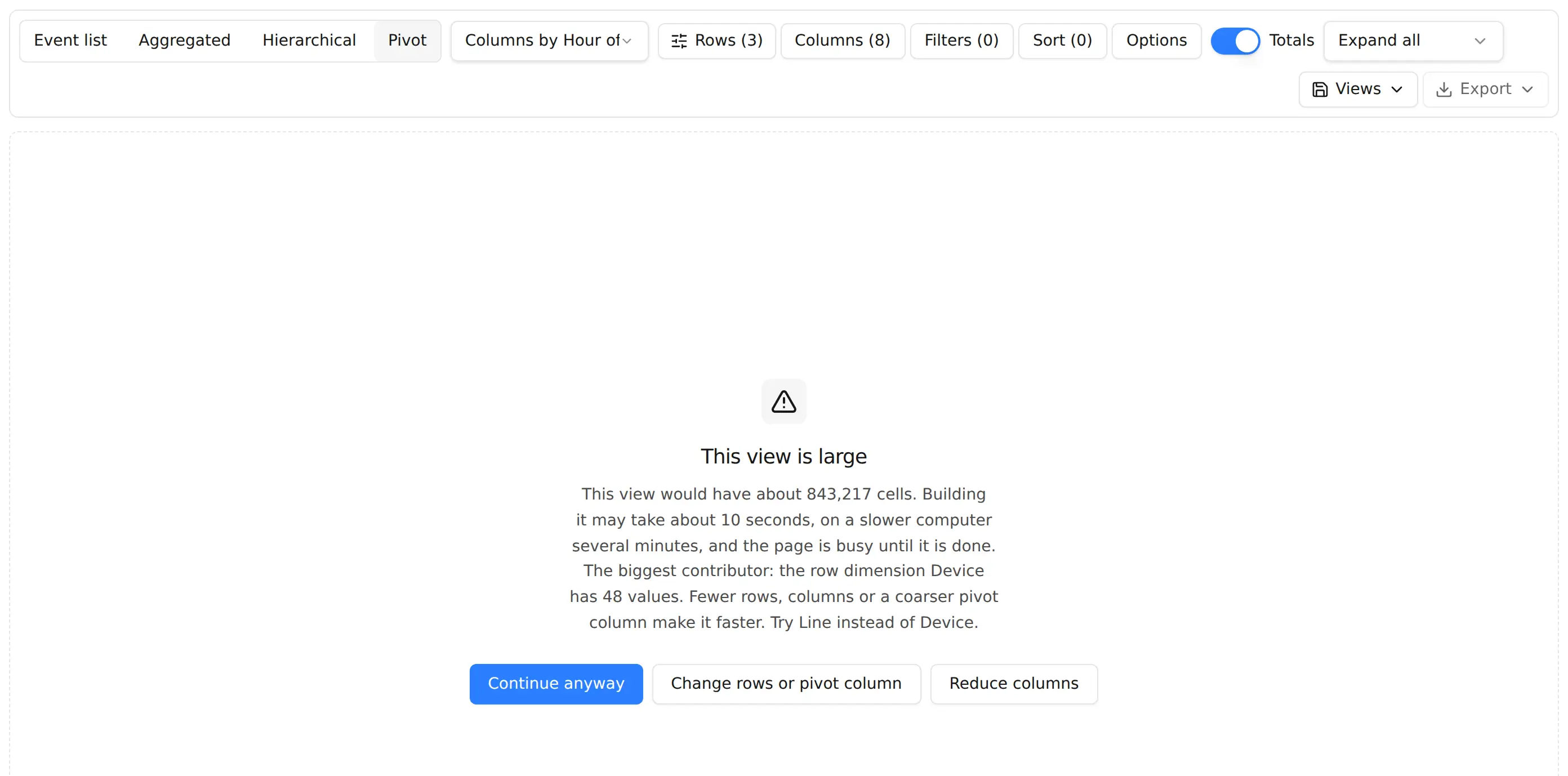Open the Filters (0) panel
This screenshot has height=776, width=1568.
coord(961,41)
